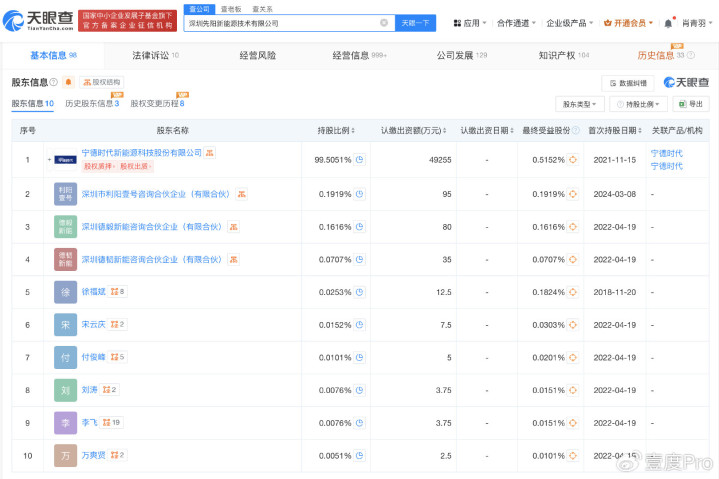Open the first 宁德时代 related product link

tap(667, 153)
